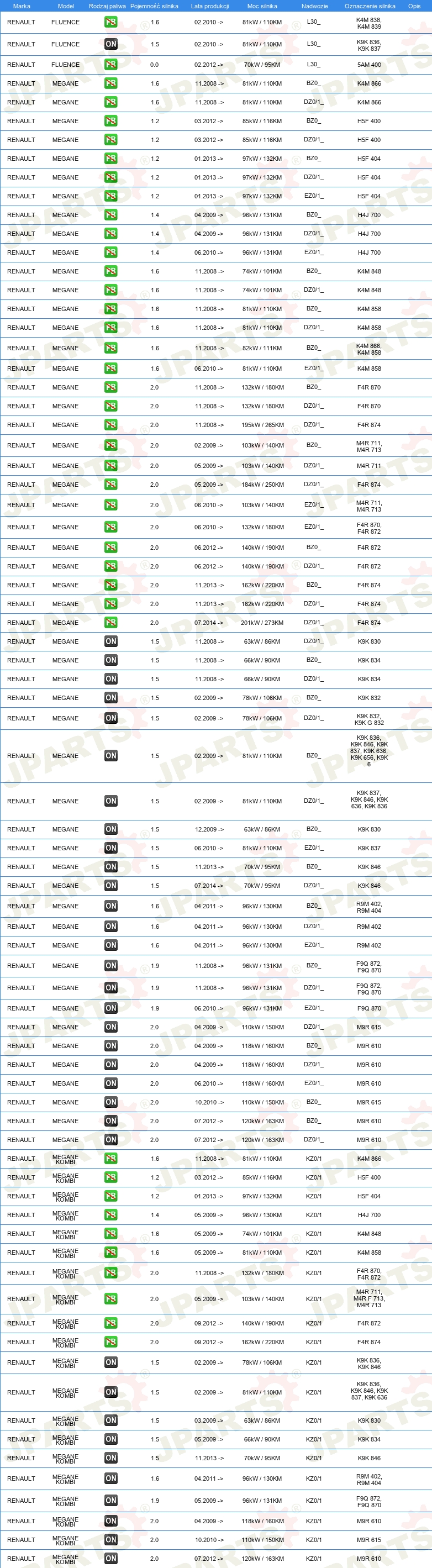The width and height of the screenshot is (432, 1568).
Task: Click ON diesel icon in Fluence K9K 836 row
Action: click(x=110, y=44)
